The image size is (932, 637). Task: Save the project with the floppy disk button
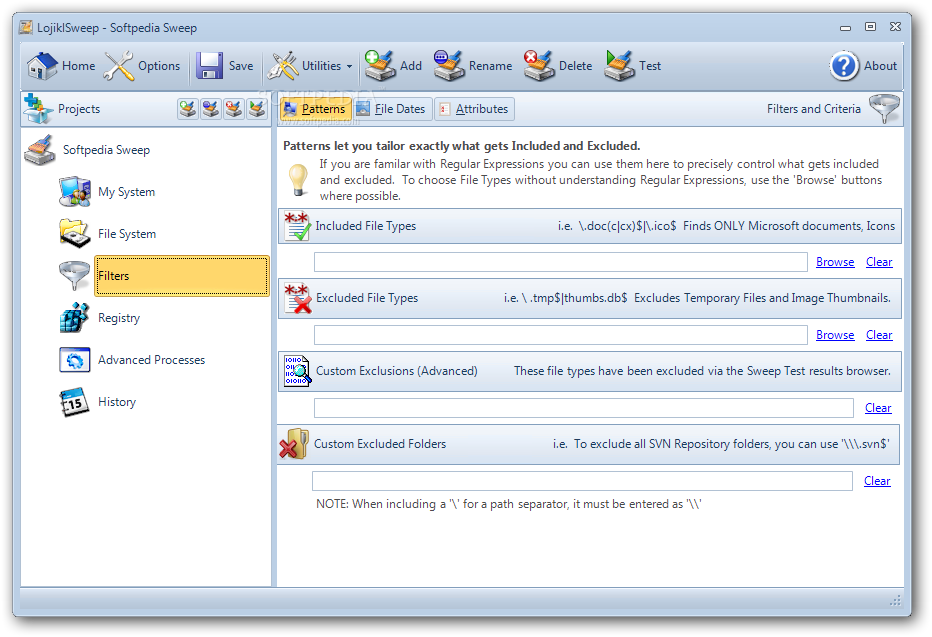225,66
